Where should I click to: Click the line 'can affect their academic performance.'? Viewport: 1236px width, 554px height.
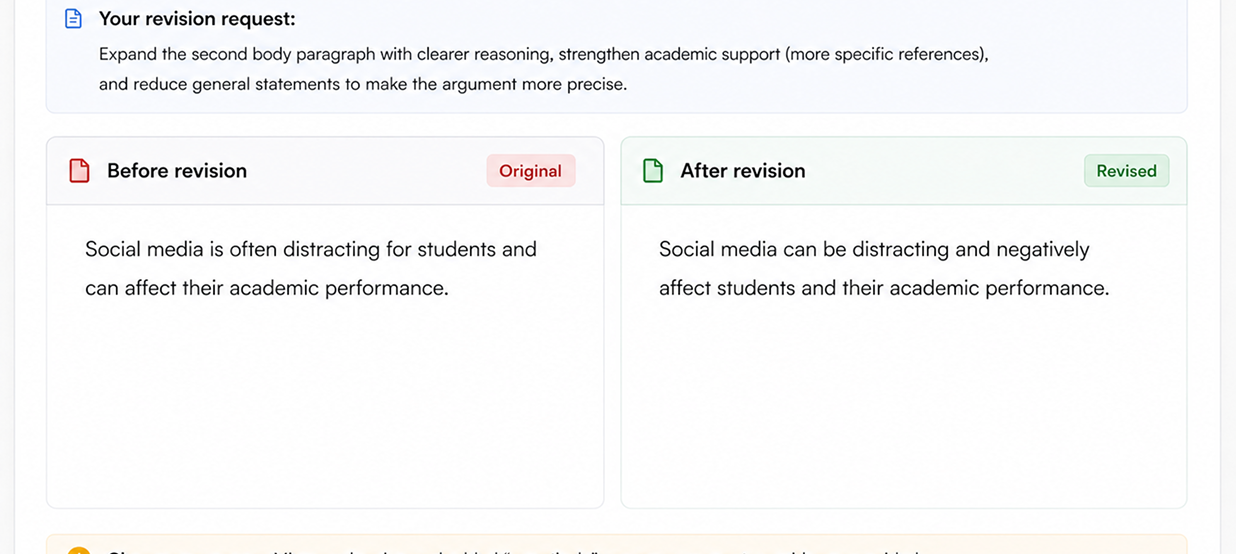pos(267,288)
